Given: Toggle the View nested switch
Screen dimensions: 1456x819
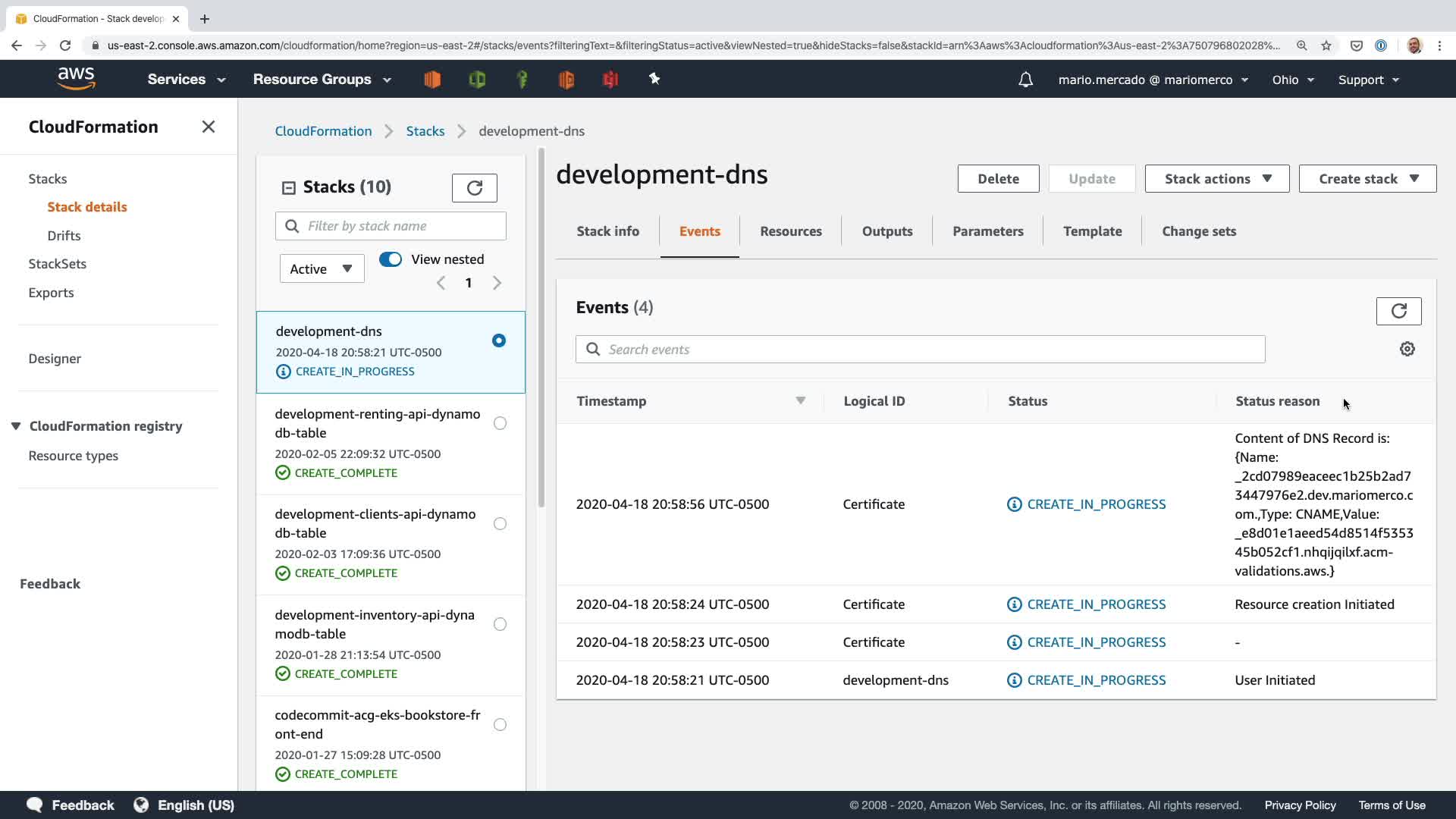Looking at the screenshot, I should [391, 259].
